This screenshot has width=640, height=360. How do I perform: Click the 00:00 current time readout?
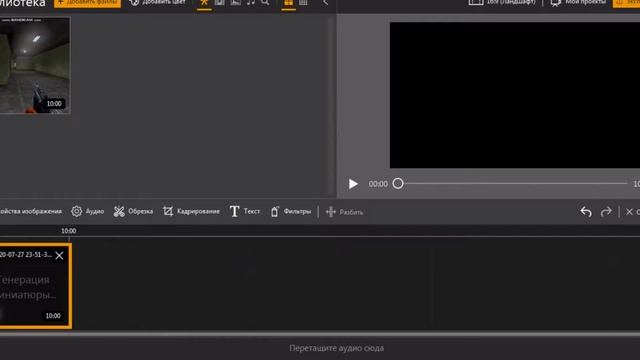378,184
